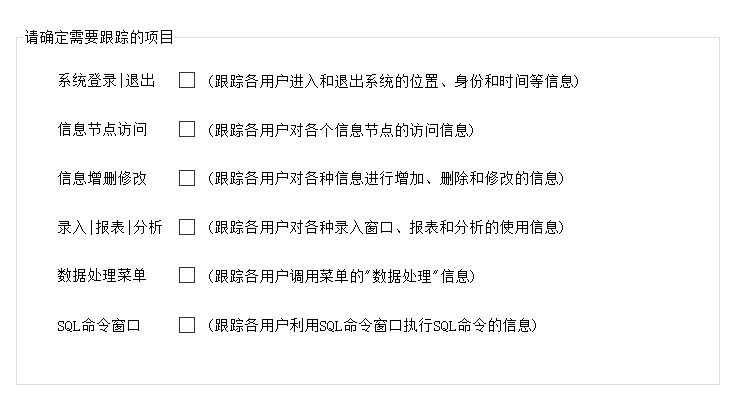Tick the SQL命令窗口 checkbox
This screenshot has height=400, width=732.
pyautogui.click(x=187, y=325)
